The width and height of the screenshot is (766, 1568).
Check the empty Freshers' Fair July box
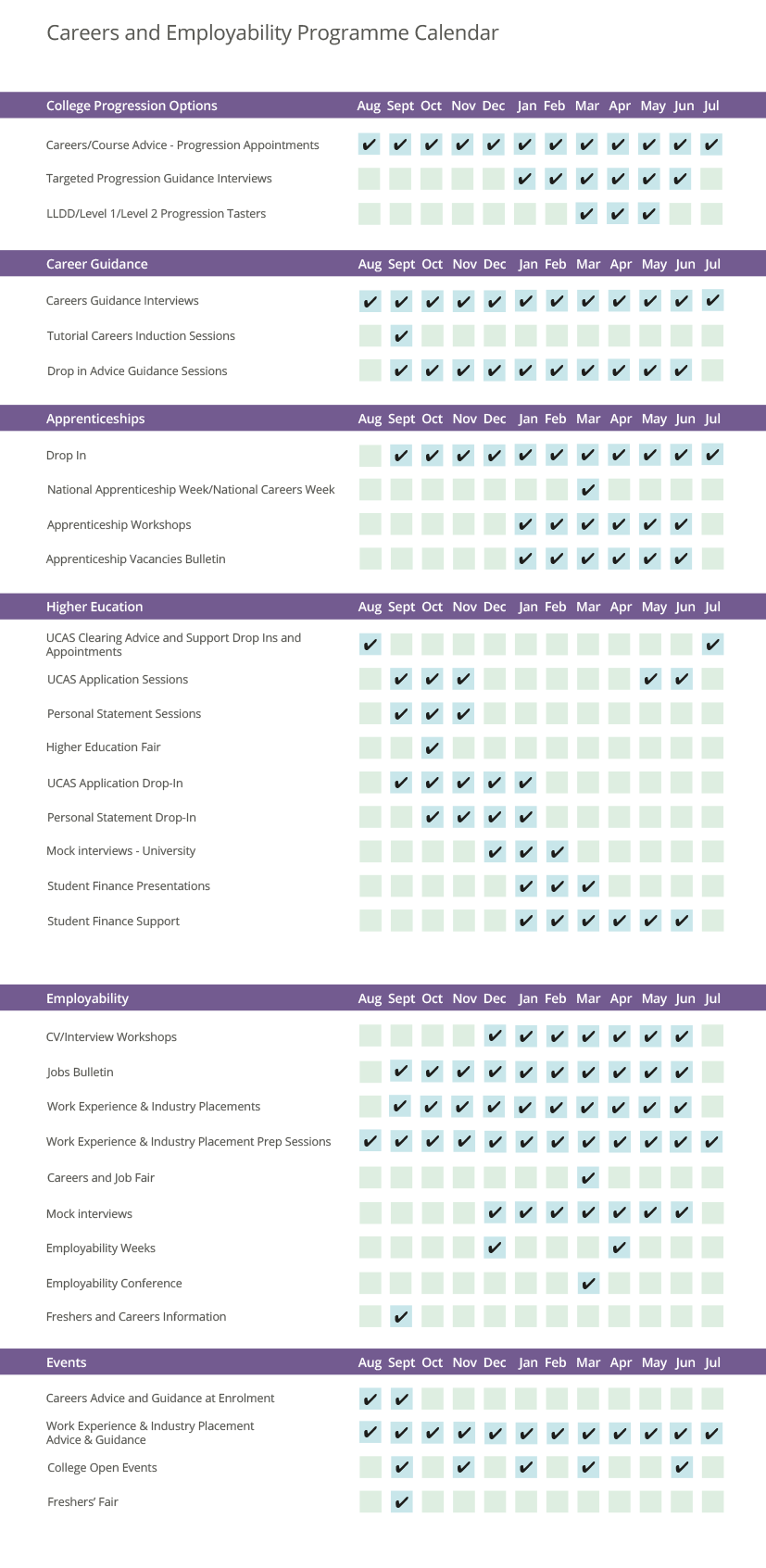tap(712, 1502)
